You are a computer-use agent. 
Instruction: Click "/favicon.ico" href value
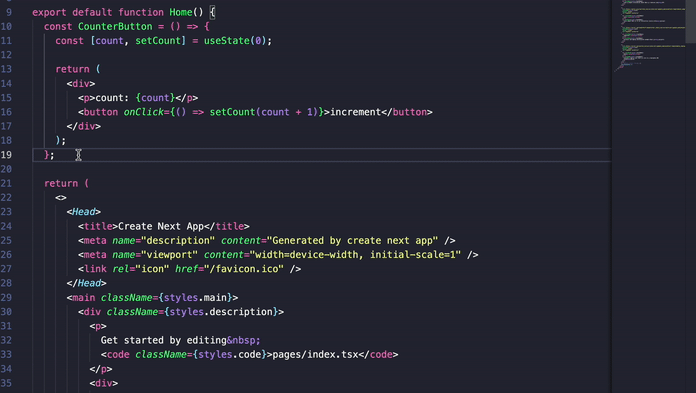[244, 269]
